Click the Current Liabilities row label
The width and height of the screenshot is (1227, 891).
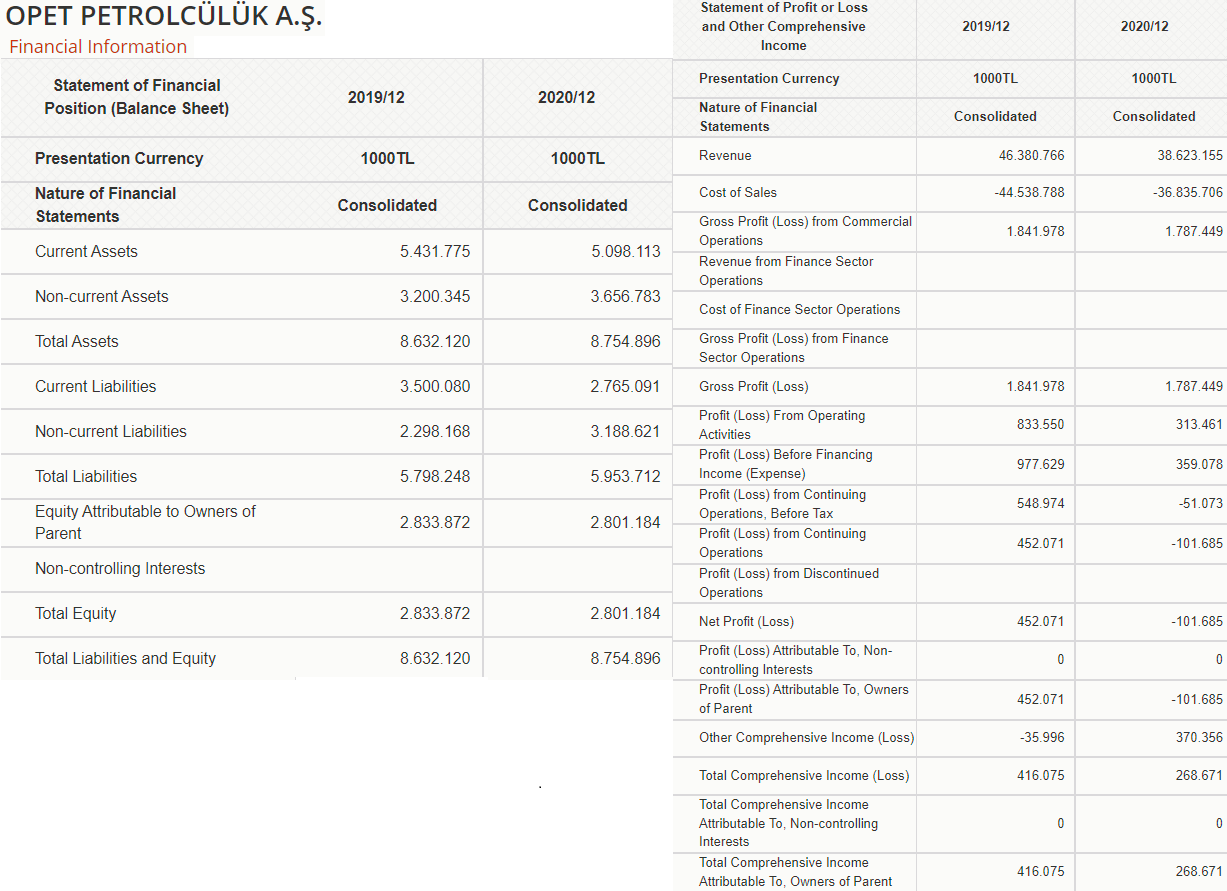[96, 387]
